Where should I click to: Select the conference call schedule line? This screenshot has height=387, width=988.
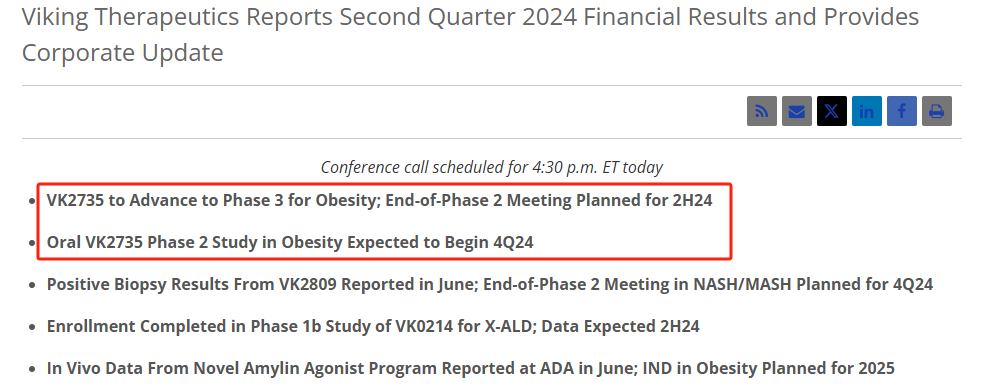point(491,167)
